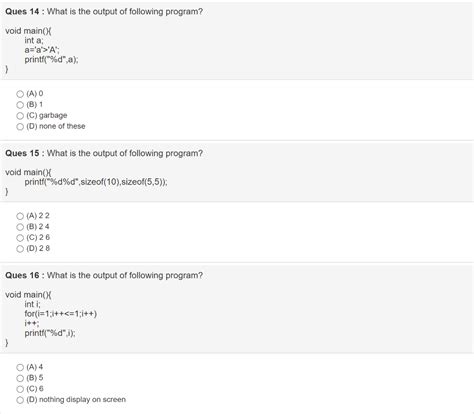The width and height of the screenshot is (474, 414).
Task: Click the 'garbage' option label text
Action: (53, 115)
